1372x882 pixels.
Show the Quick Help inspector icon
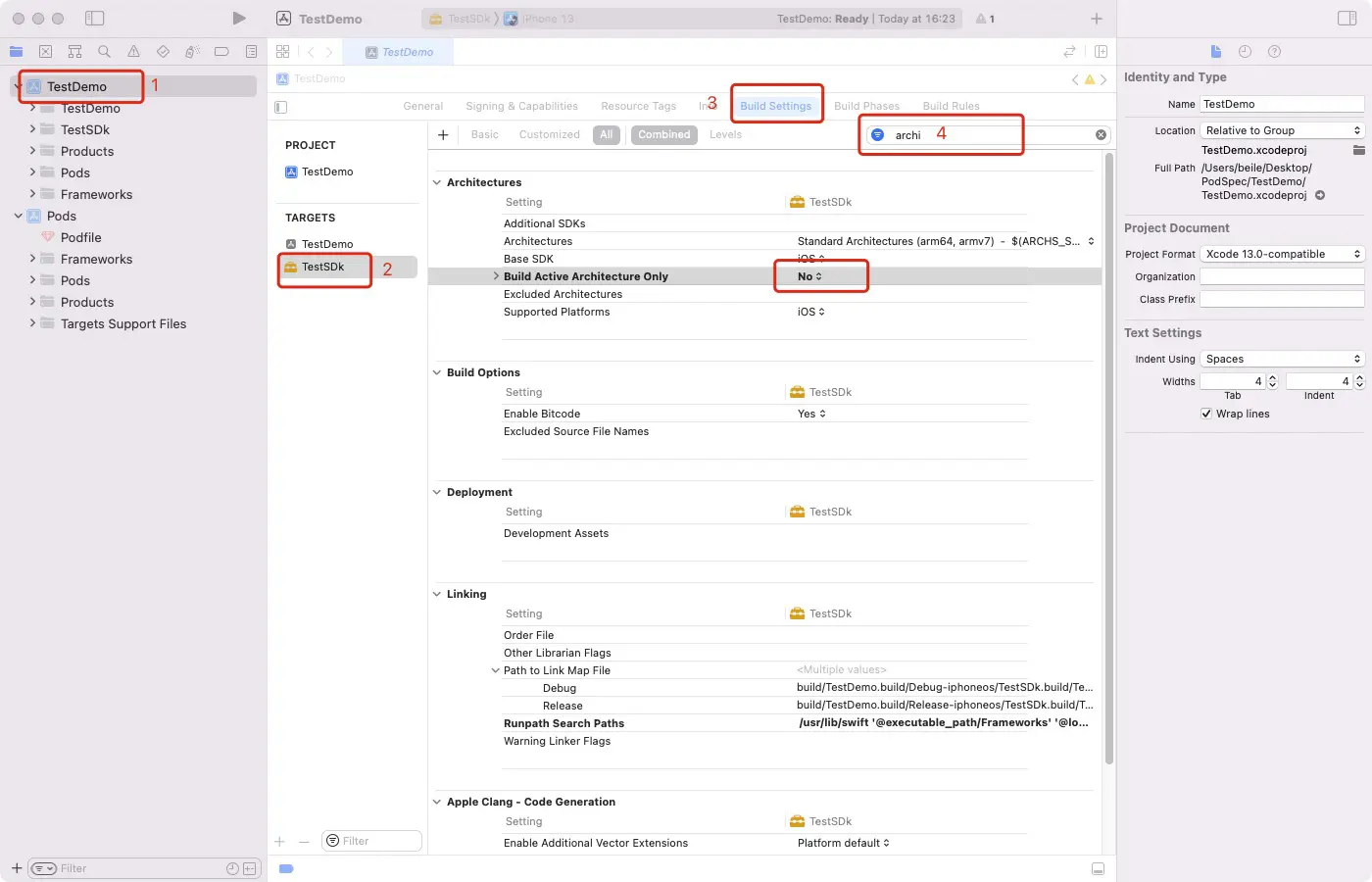click(x=1274, y=52)
